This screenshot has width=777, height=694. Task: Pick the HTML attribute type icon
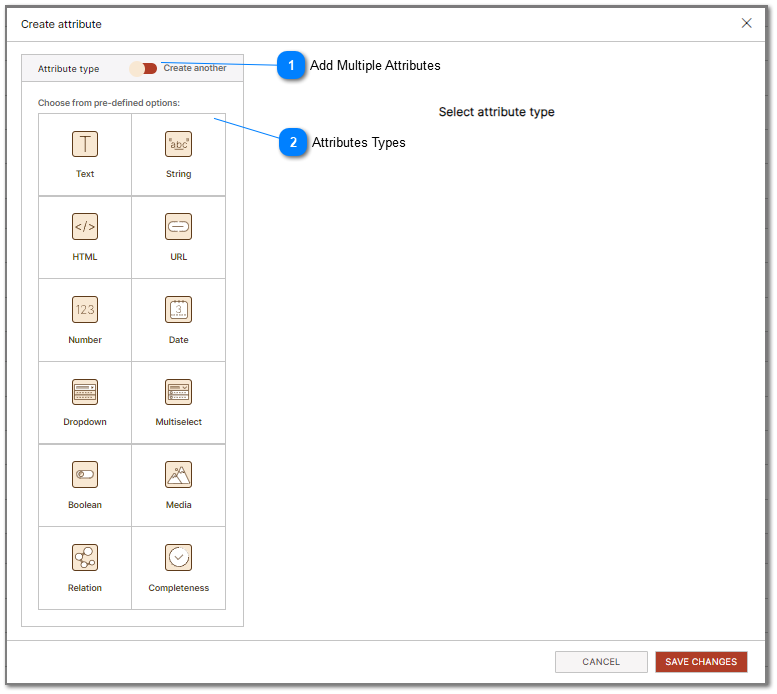85,227
